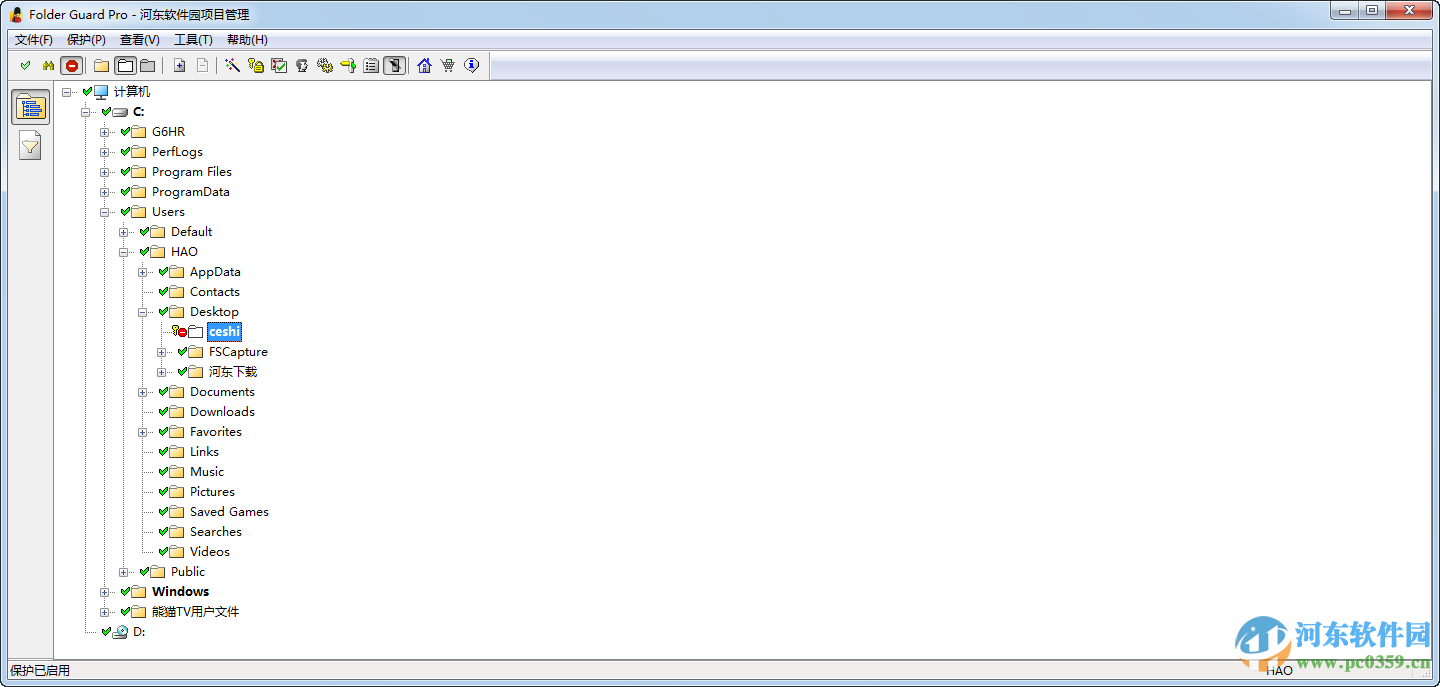Click the gray folder toolbar icon

147,66
